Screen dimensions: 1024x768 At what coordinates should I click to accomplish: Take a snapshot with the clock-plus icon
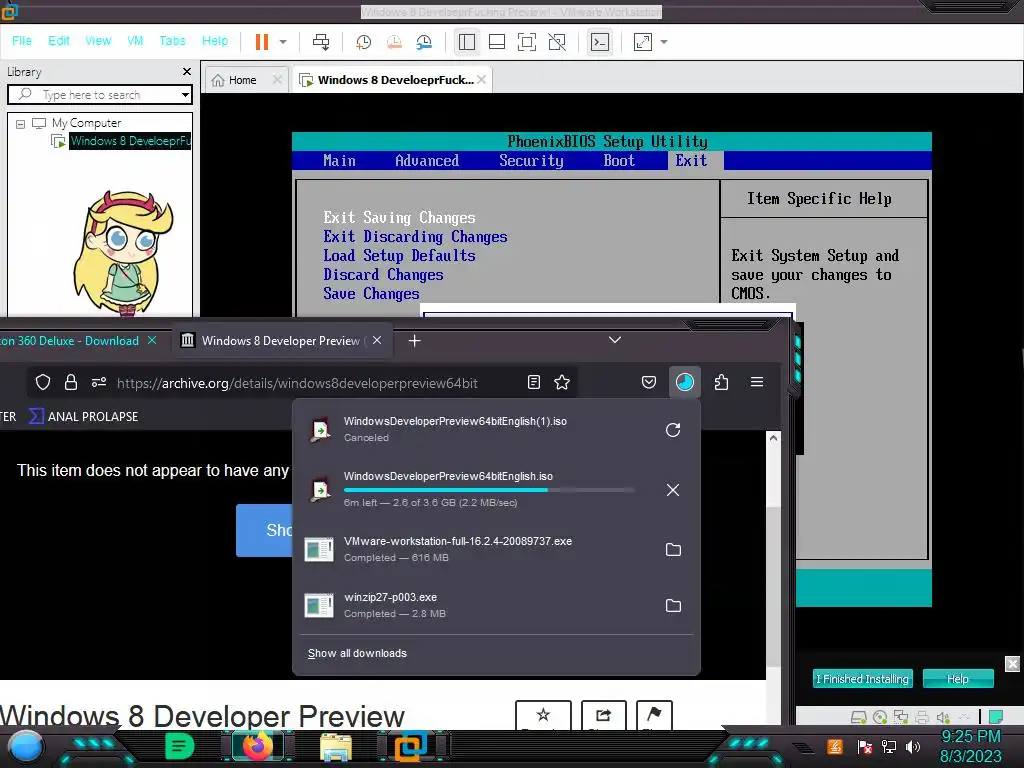click(363, 42)
